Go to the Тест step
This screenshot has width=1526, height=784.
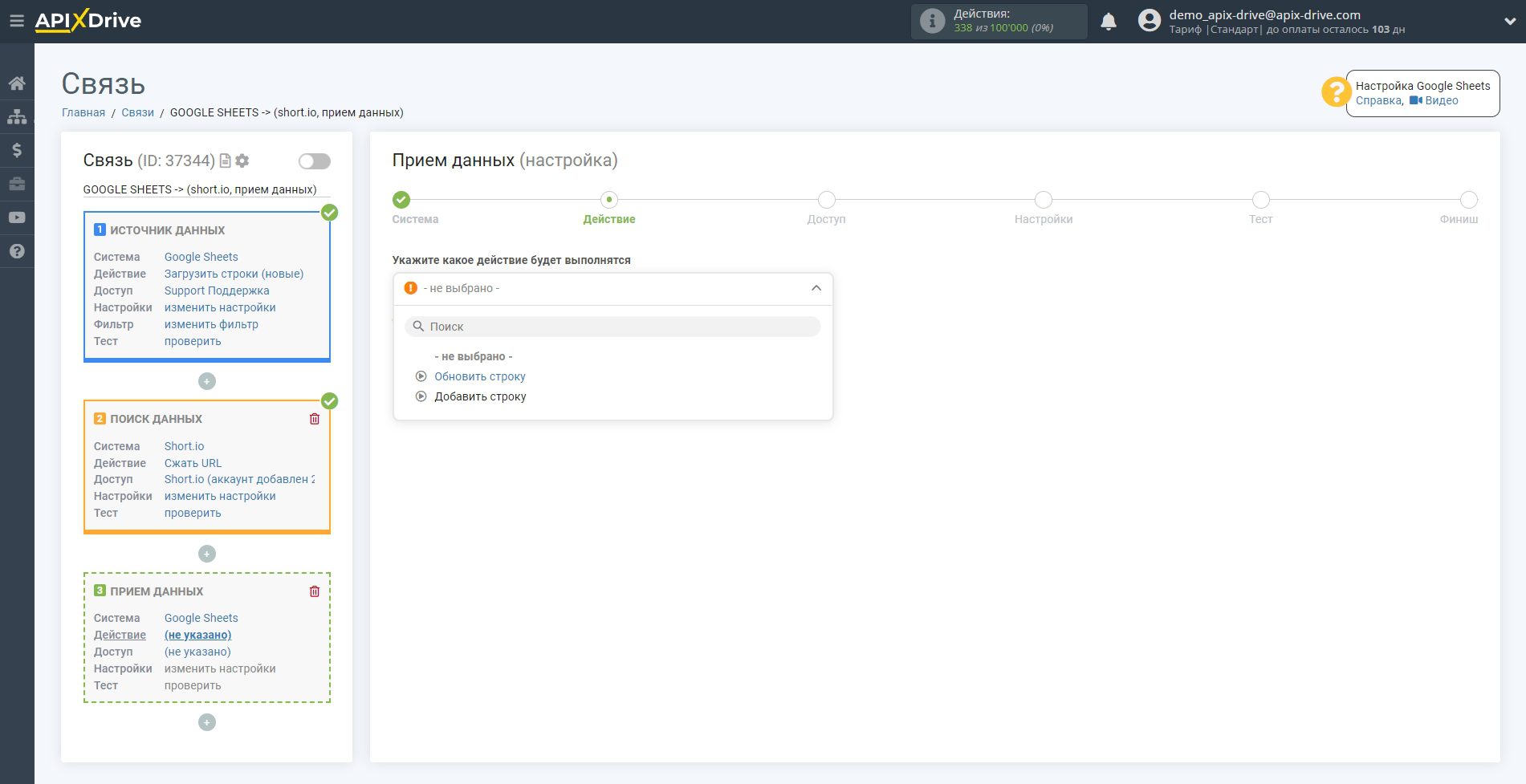[1261, 200]
